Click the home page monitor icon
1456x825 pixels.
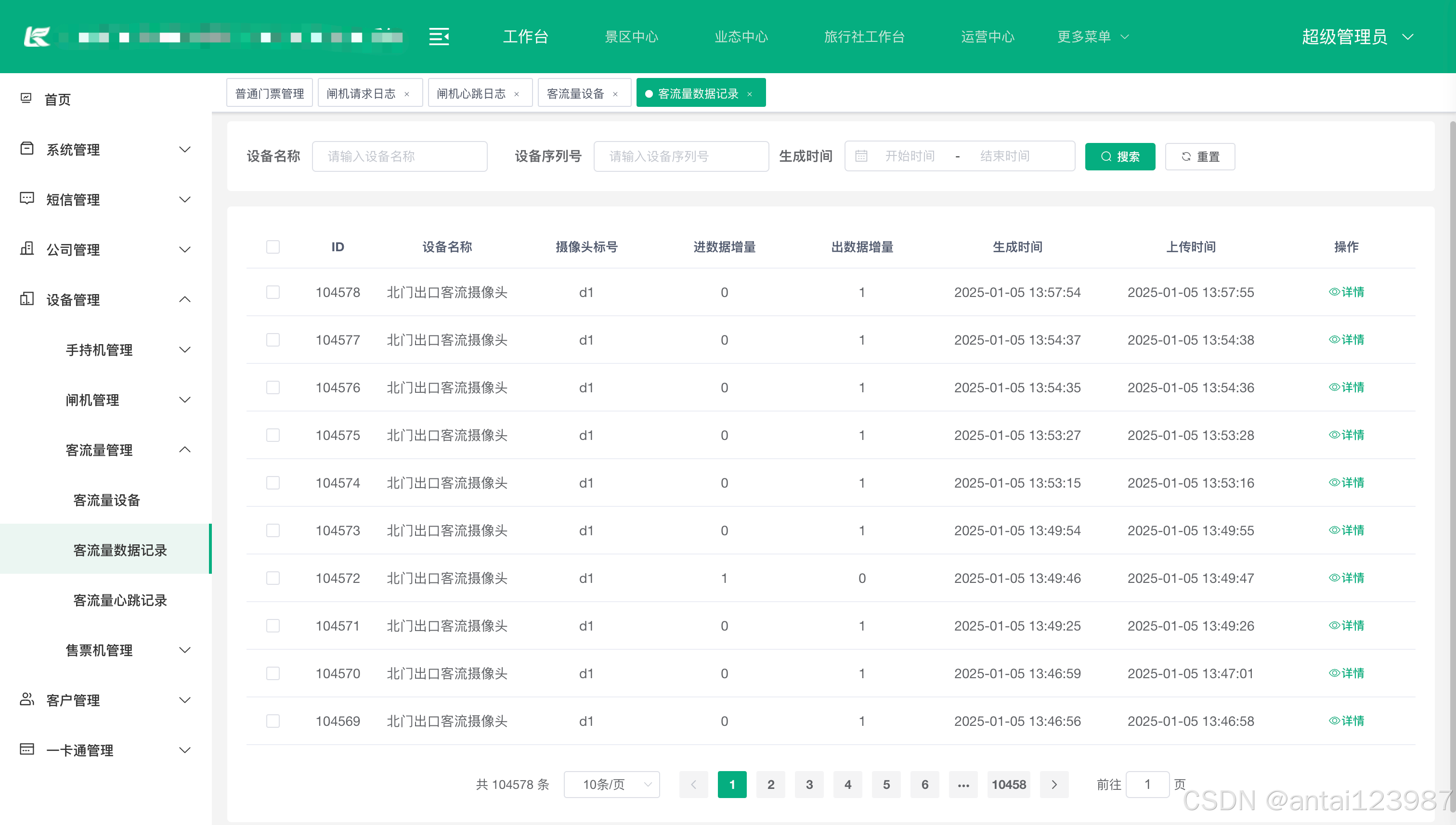pyautogui.click(x=26, y=99)
